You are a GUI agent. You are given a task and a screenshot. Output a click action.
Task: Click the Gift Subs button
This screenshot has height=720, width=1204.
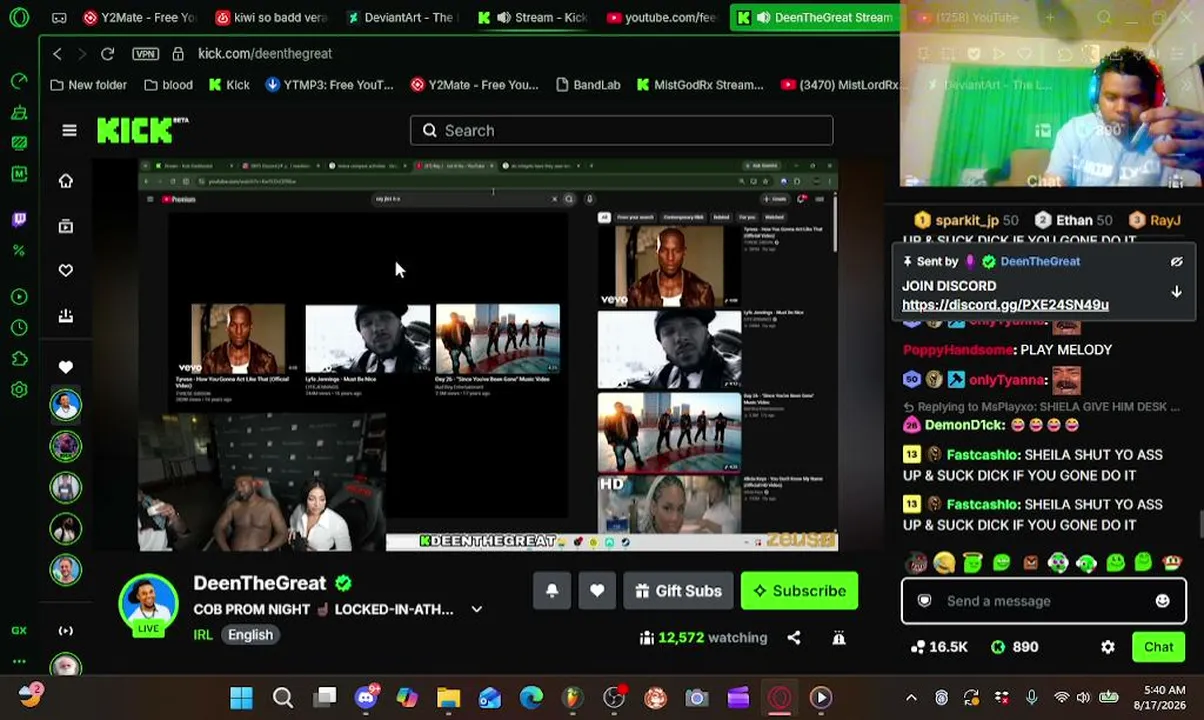click(678, 591)
